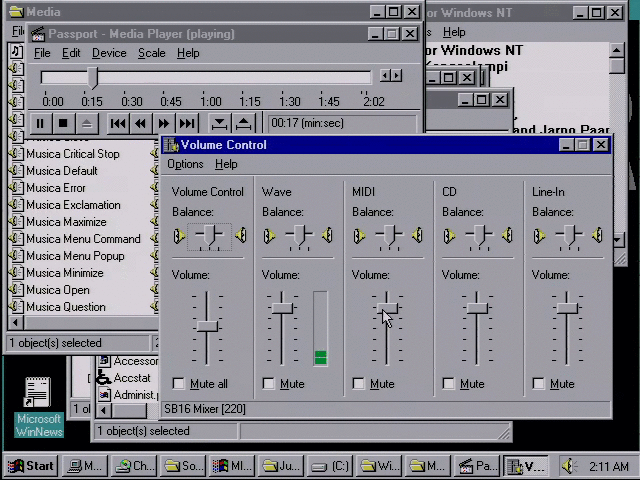
Task: Click the Line-In volume slider thumb
Action: (567, 308)
